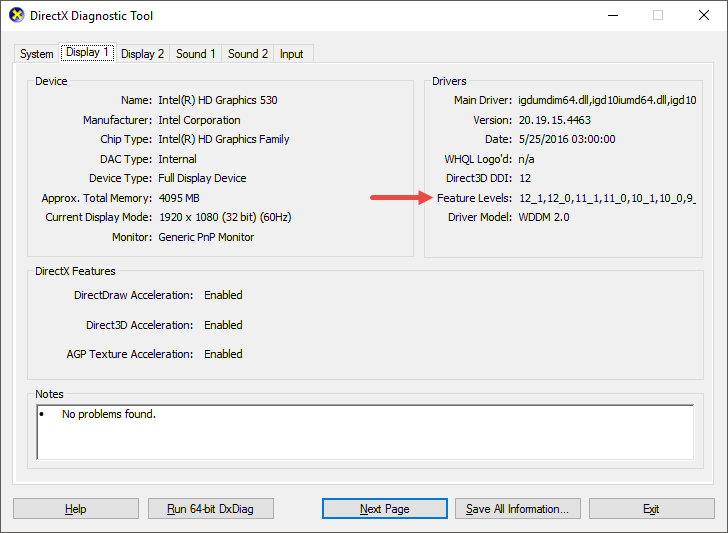
Task: Click the Help button
Action: pos(76,509)
